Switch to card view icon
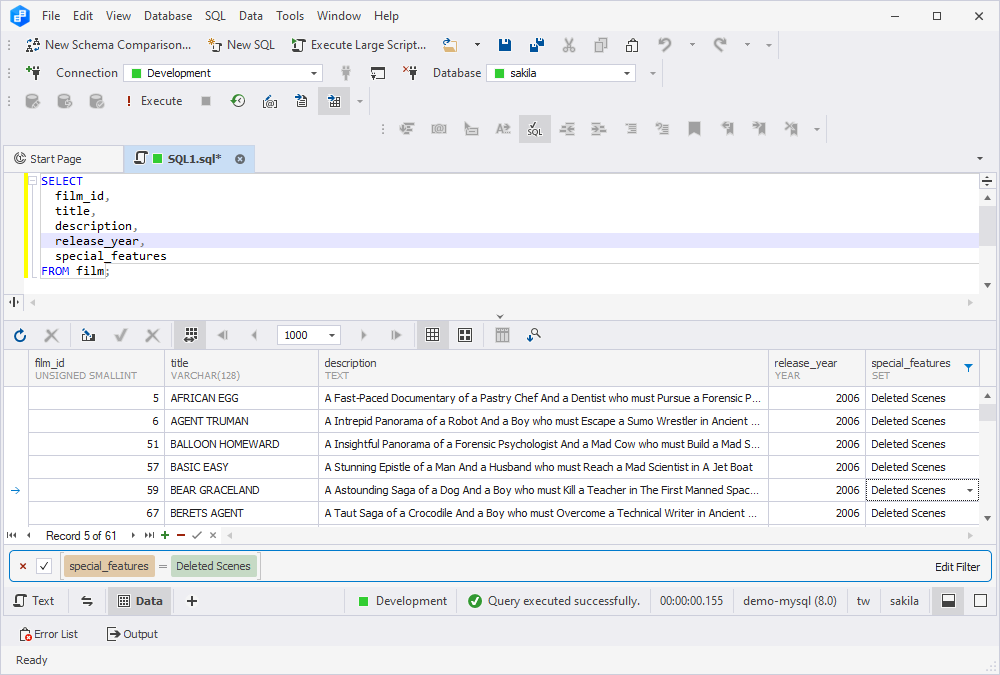Screen dimensions: 1000x675 [x=465, y=335]
